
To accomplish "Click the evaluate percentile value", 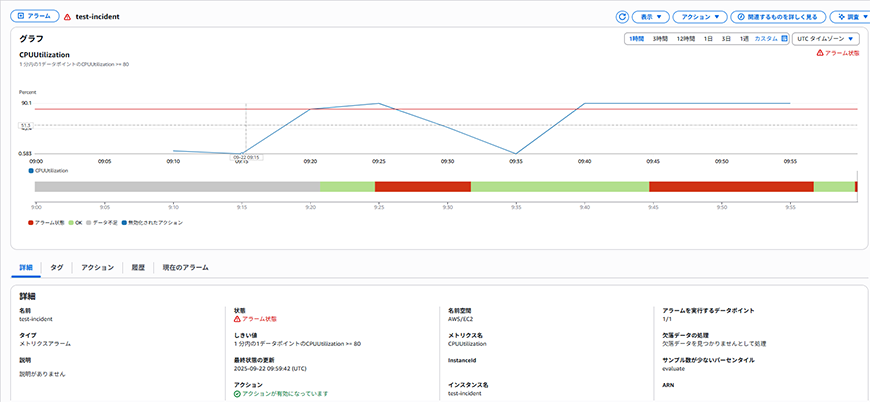I will pos(674,368).
